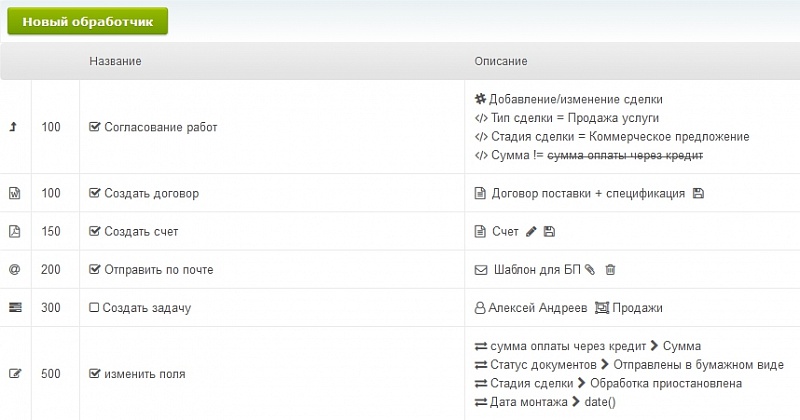Click the paperclip icon next to 'Шаблон для БП'
Viewport: 800px width, 420px height.
pos(589,269)
